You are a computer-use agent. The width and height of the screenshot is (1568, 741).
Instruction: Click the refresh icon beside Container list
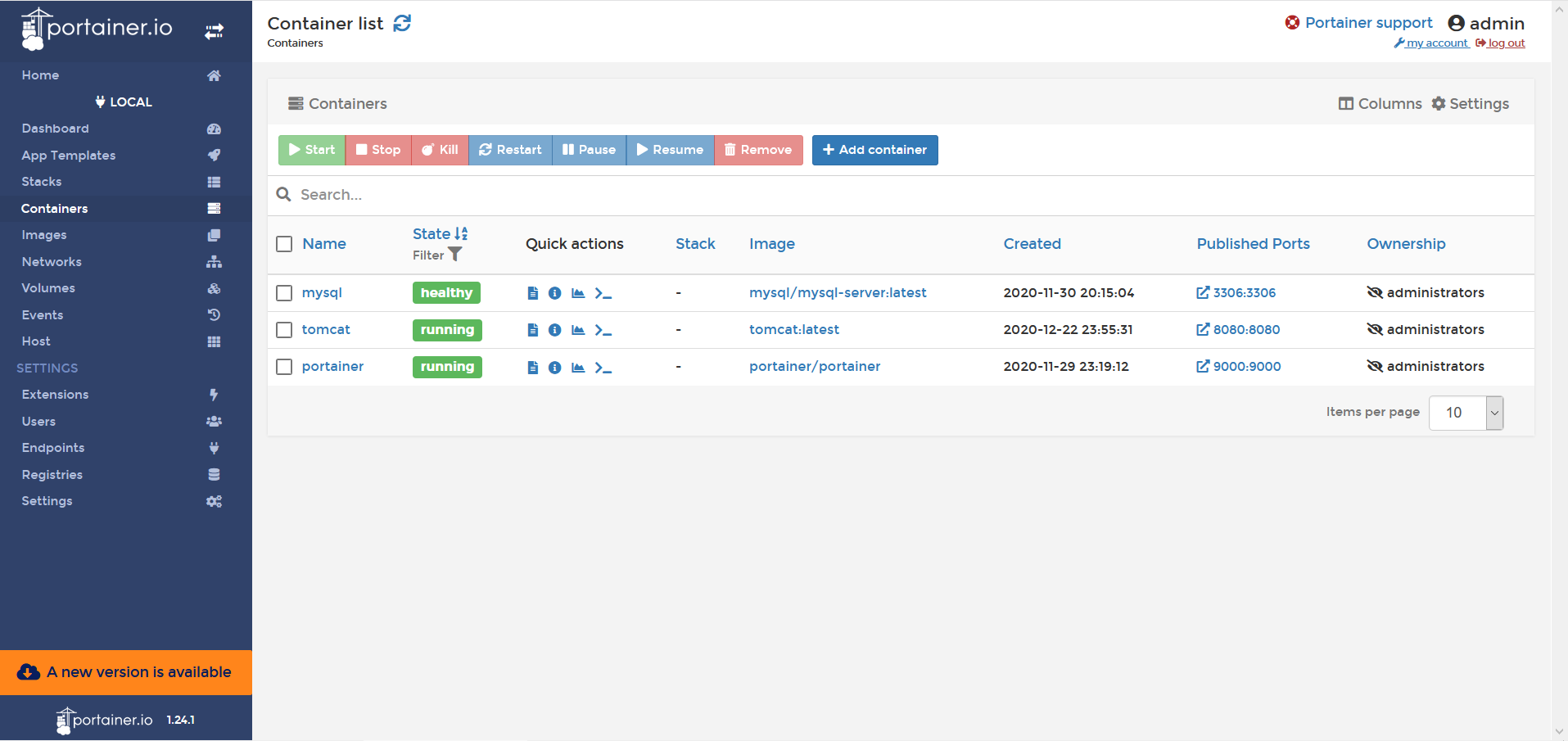(402, 23)
